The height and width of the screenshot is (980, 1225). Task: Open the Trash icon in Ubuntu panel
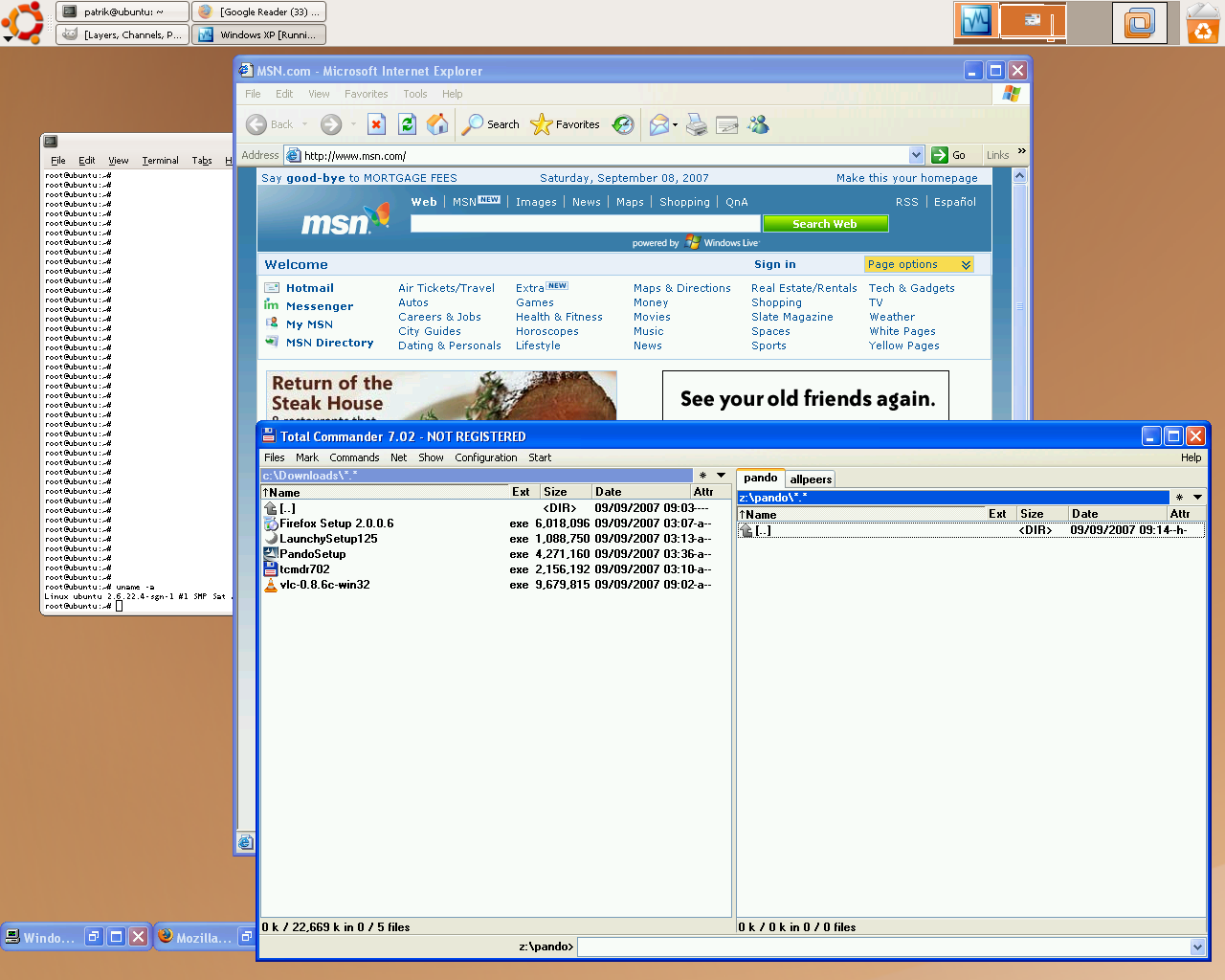pos(1203,23)
